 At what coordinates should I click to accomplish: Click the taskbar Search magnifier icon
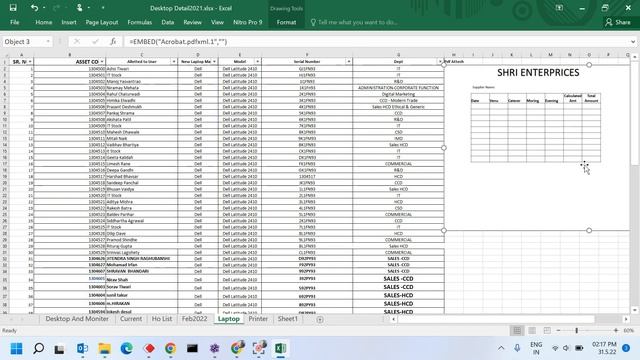tap(38, 349)
